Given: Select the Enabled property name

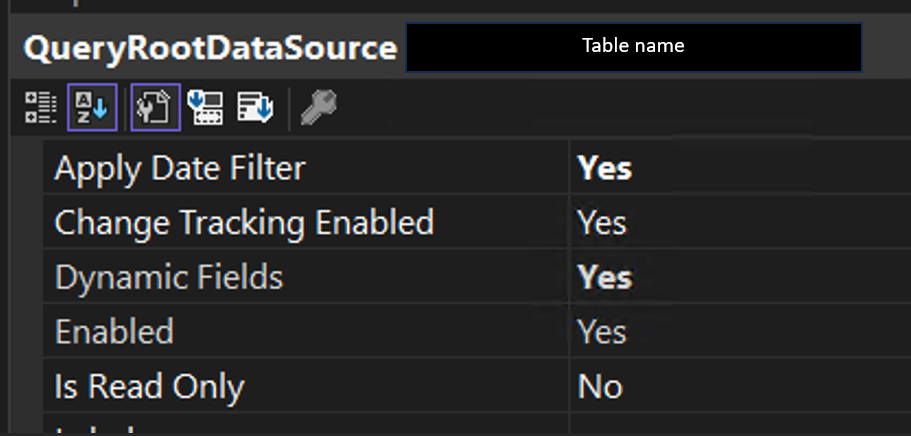Looking at the screenshot, I should pyautogui.click(x=114, y=331).
